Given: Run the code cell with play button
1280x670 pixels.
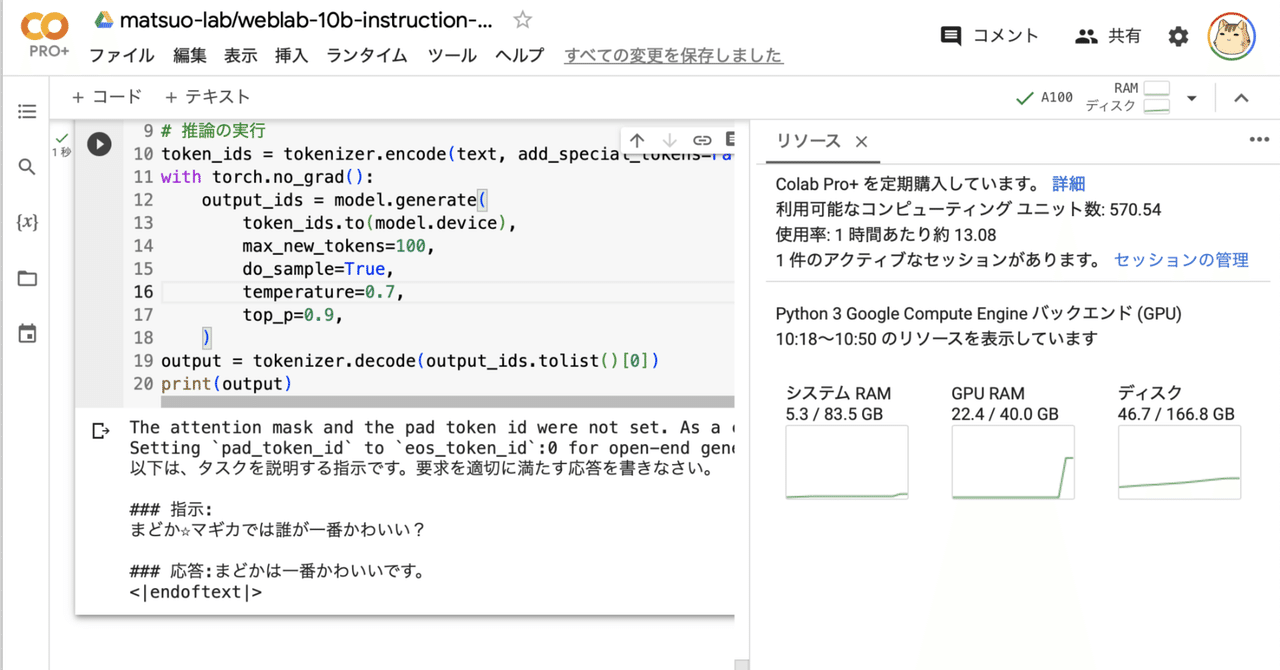Looking at the screenshot, I should pos(98,144).
